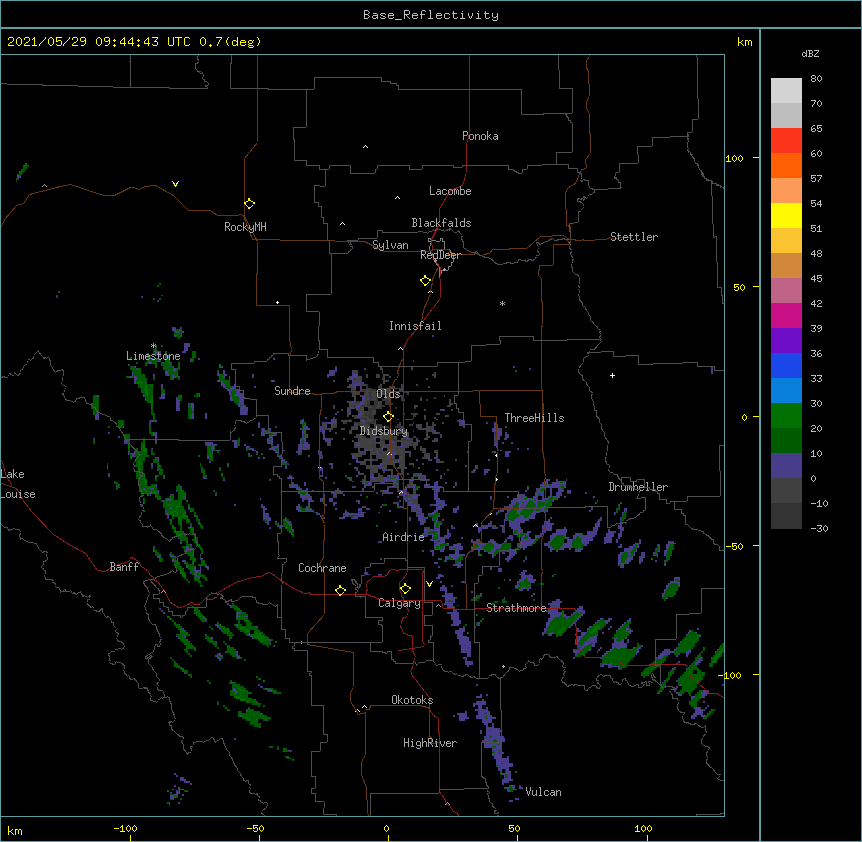Click the ThreeHills label
862x842 pixels.
pos(534,418)
